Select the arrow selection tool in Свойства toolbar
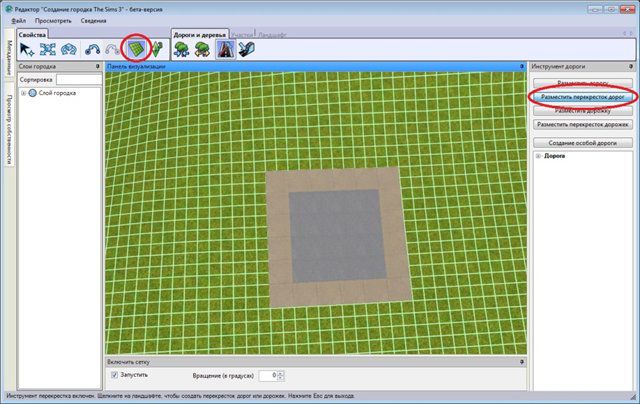 (27, 49)
